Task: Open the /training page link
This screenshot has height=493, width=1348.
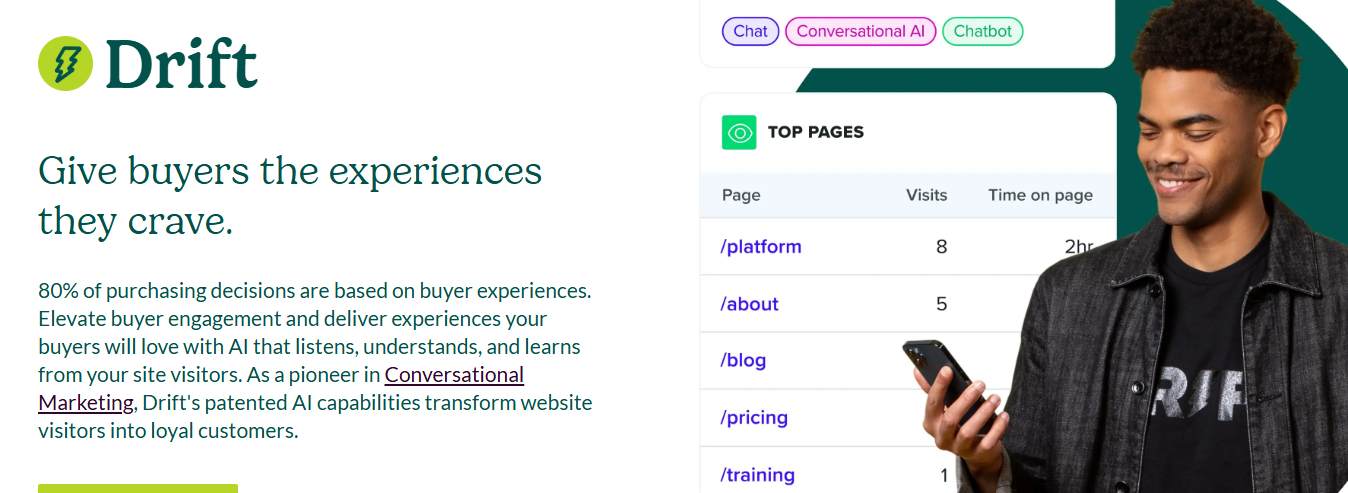Action: click(758, 474)
